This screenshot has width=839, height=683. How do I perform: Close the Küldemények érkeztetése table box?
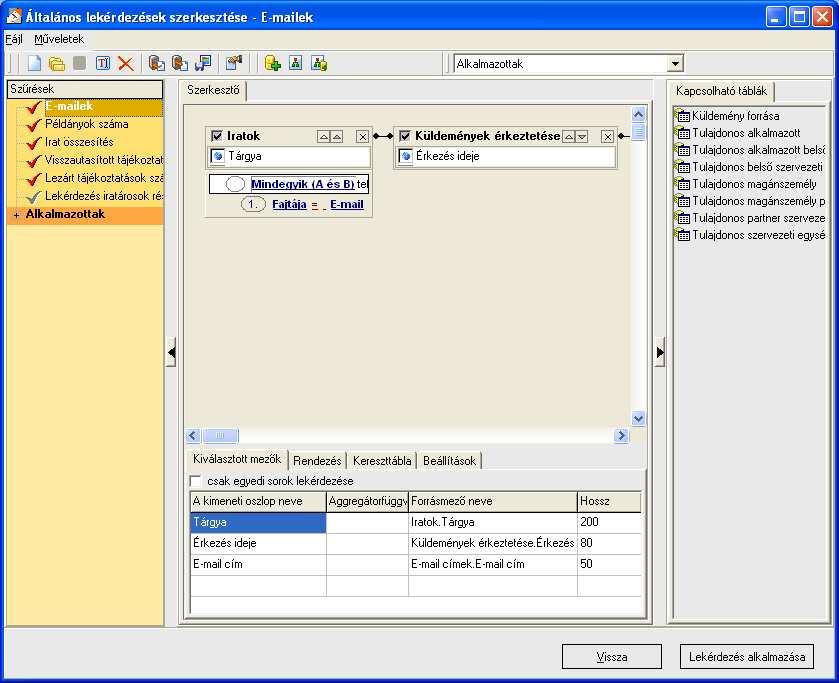point(607,136)
